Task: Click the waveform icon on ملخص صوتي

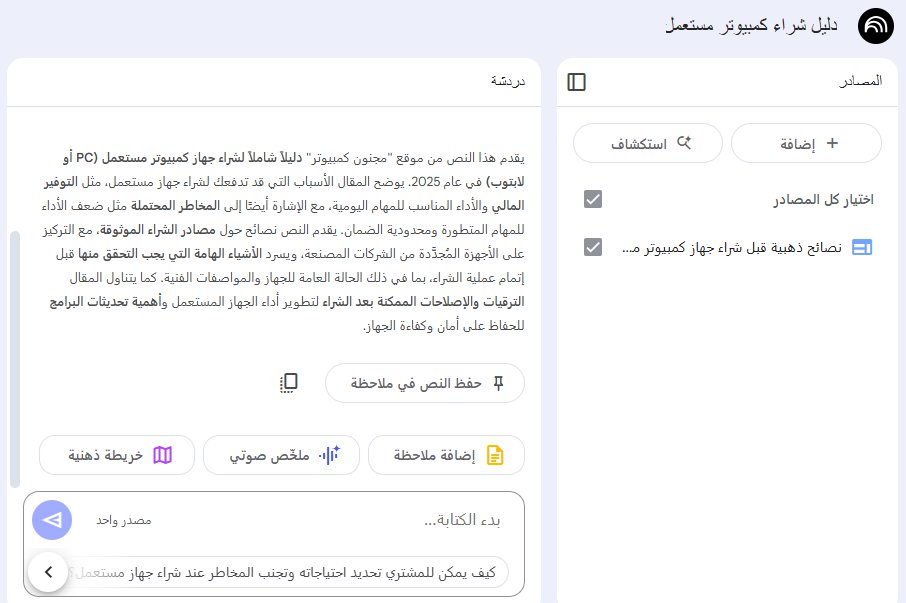Action: [x=330, y=454]
